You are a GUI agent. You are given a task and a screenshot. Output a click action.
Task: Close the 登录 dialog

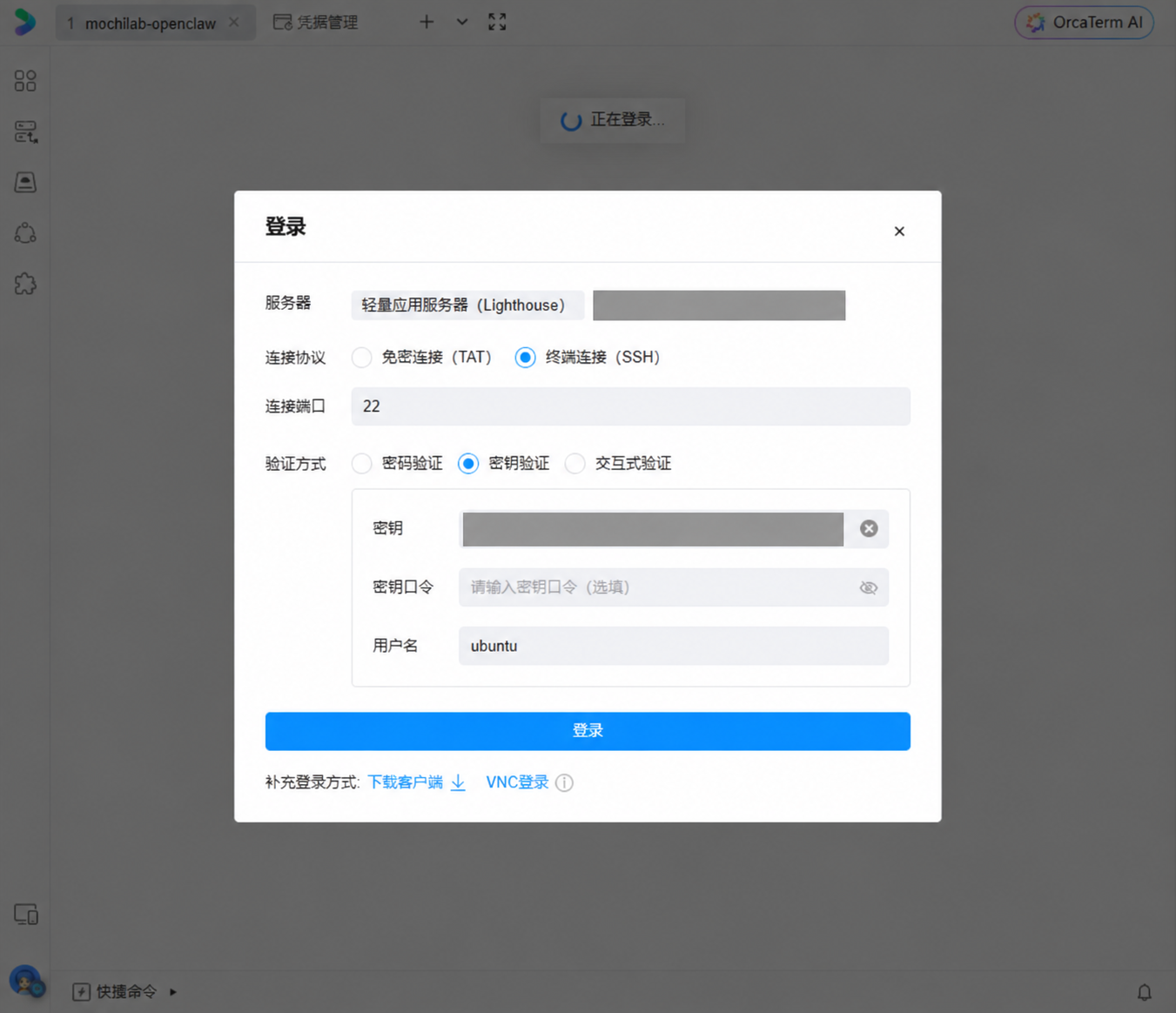tap(899, 231)
